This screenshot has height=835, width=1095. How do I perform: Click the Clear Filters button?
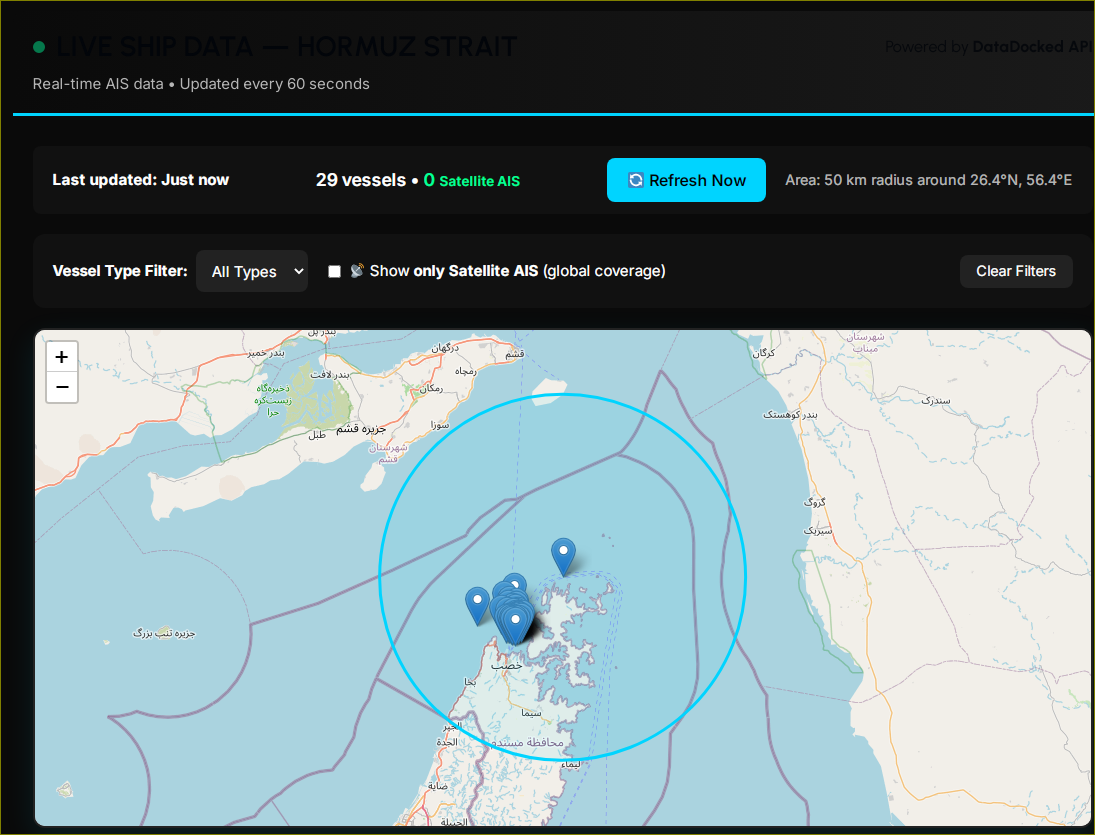tap(1016, 271)
